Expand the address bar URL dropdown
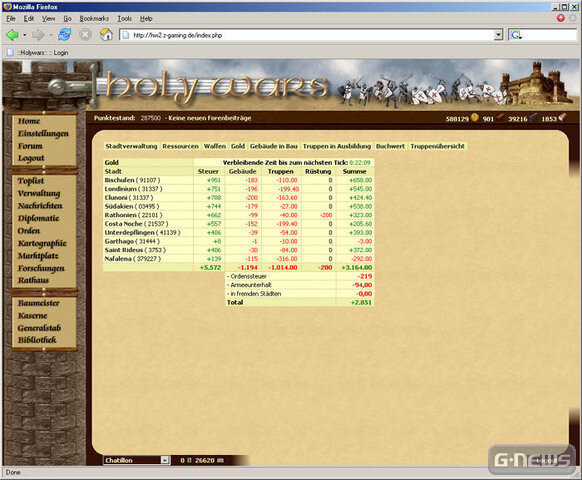This screenshot has height=480, width=582. [x=498, y=35]
